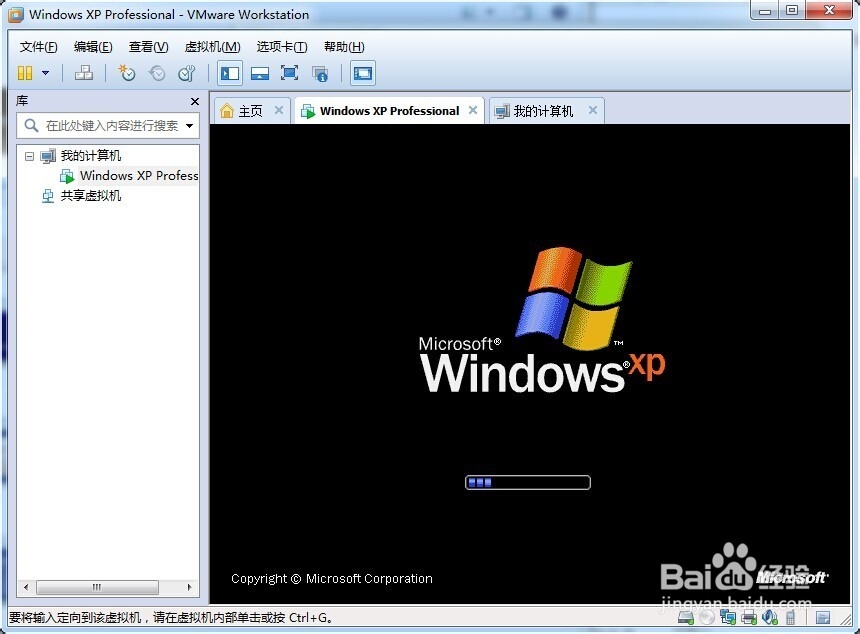Collapse the 我的计算机 tree node
This screenshot has width=860, height=634.
point(29,155)
